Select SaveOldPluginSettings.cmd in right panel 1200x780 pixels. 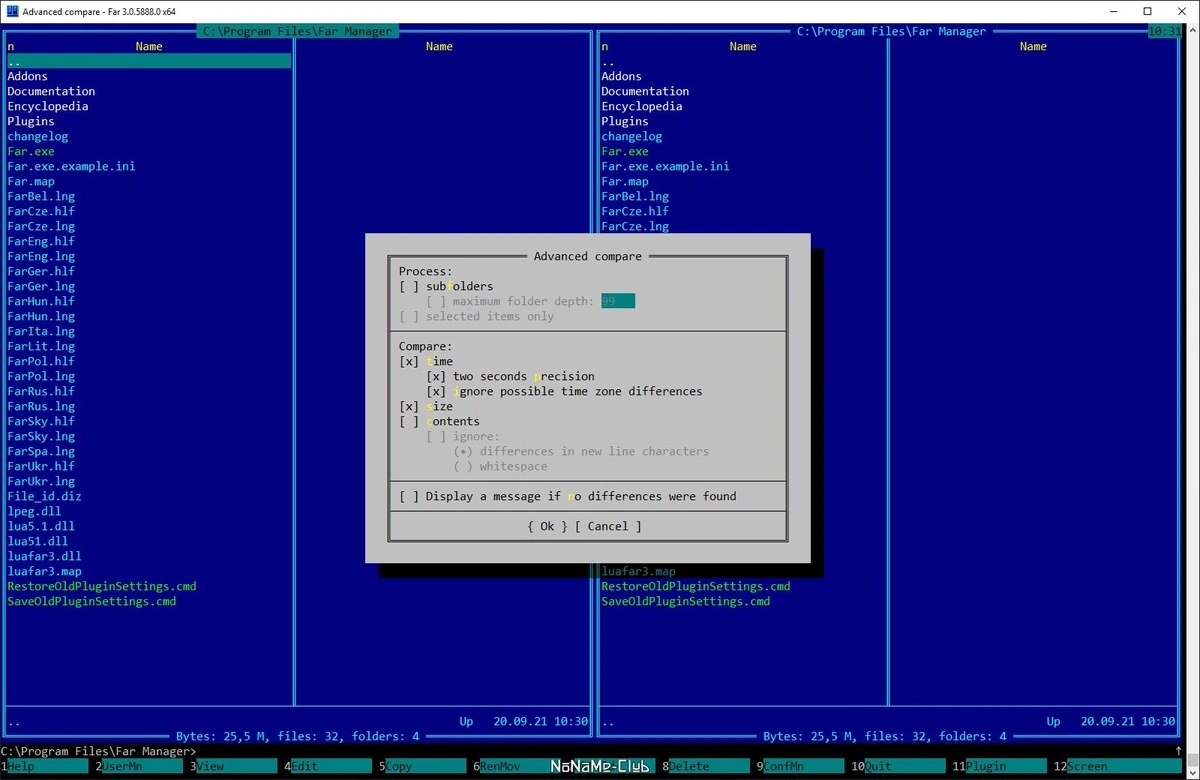(686, 601)
